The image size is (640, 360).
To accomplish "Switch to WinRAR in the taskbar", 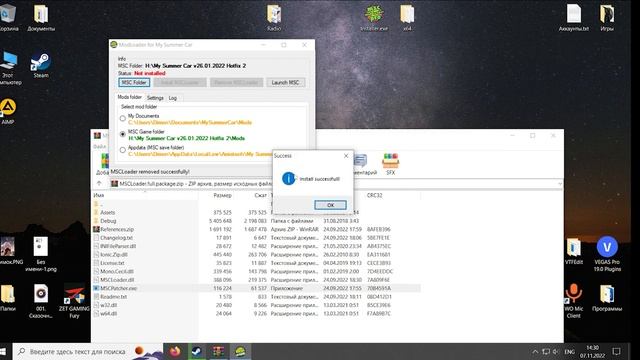I will [218, 351].
